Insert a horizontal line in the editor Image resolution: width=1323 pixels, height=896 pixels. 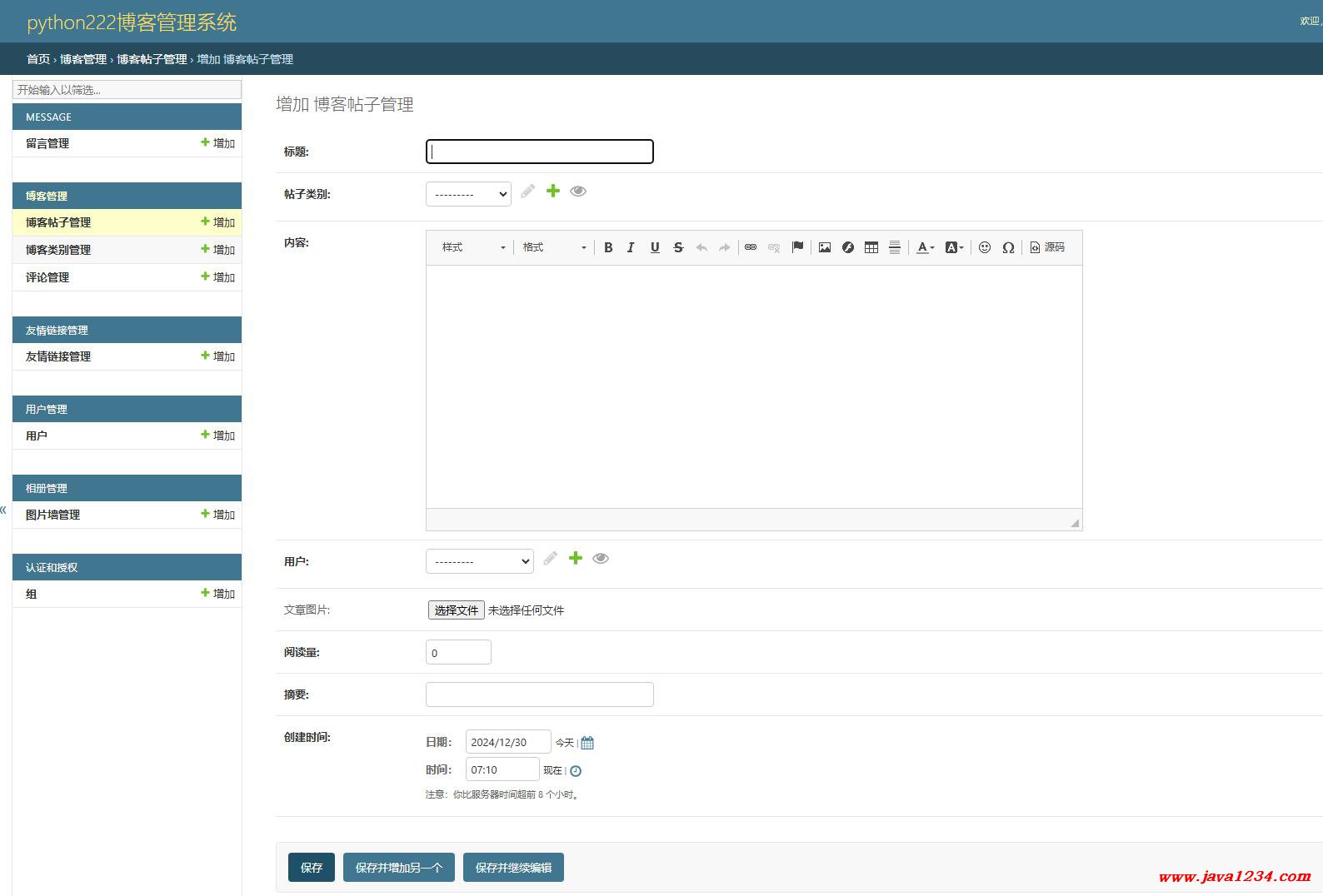tap(895, 247)
